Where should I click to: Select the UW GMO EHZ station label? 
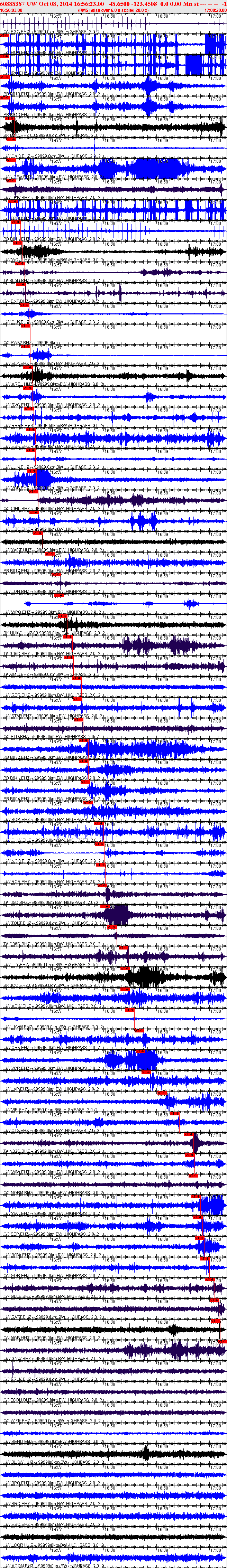point(53,156)
